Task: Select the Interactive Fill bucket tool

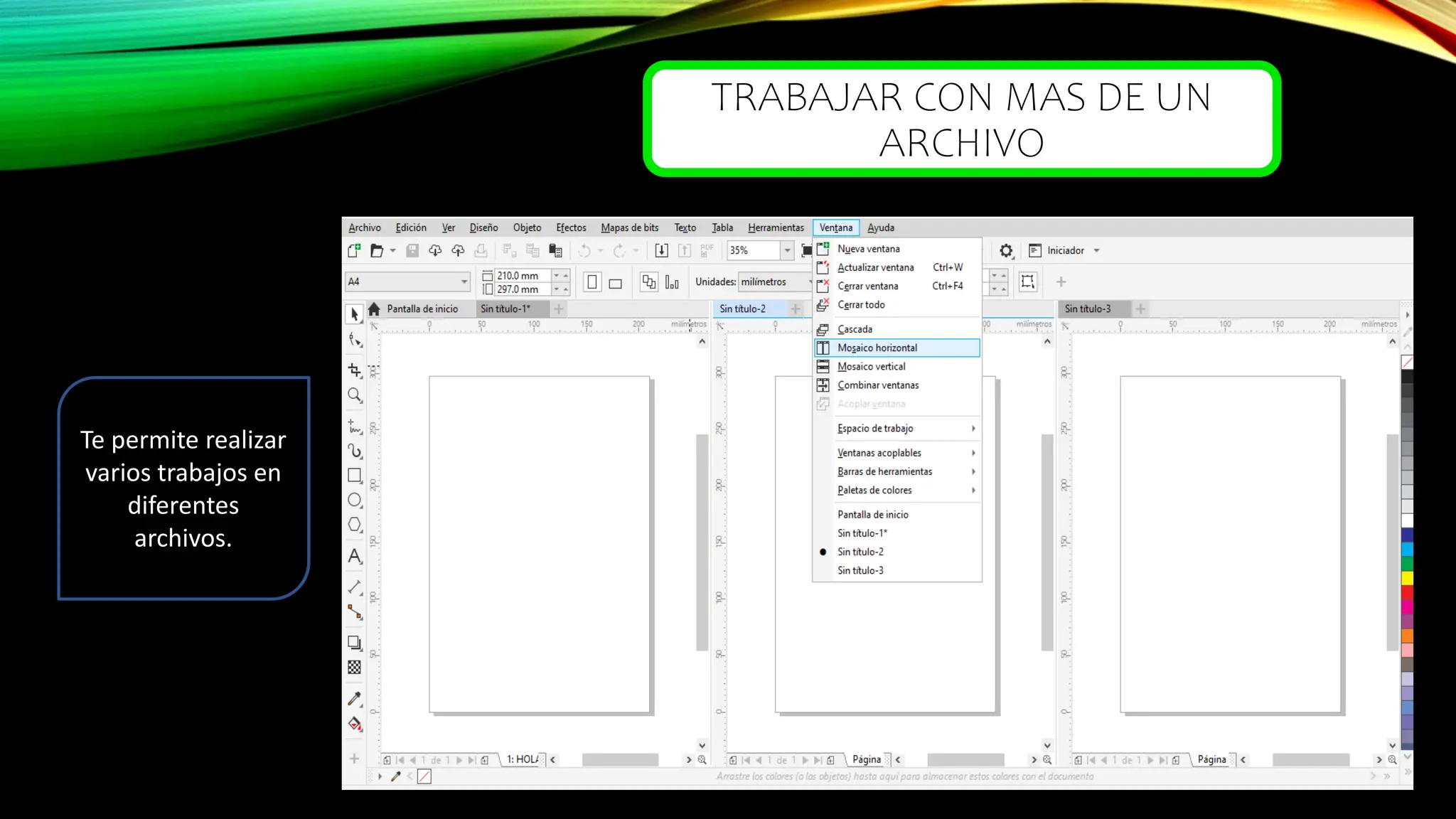Action: click(355, 724)
